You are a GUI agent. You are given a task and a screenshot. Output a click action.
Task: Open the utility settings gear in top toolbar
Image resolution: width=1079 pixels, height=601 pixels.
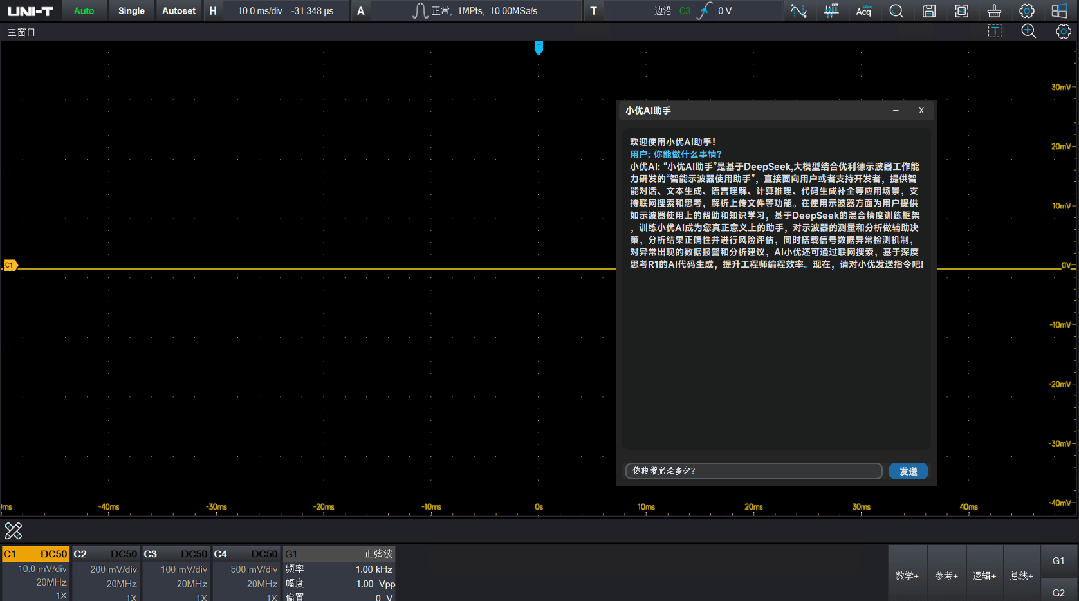coord(1027,11)
